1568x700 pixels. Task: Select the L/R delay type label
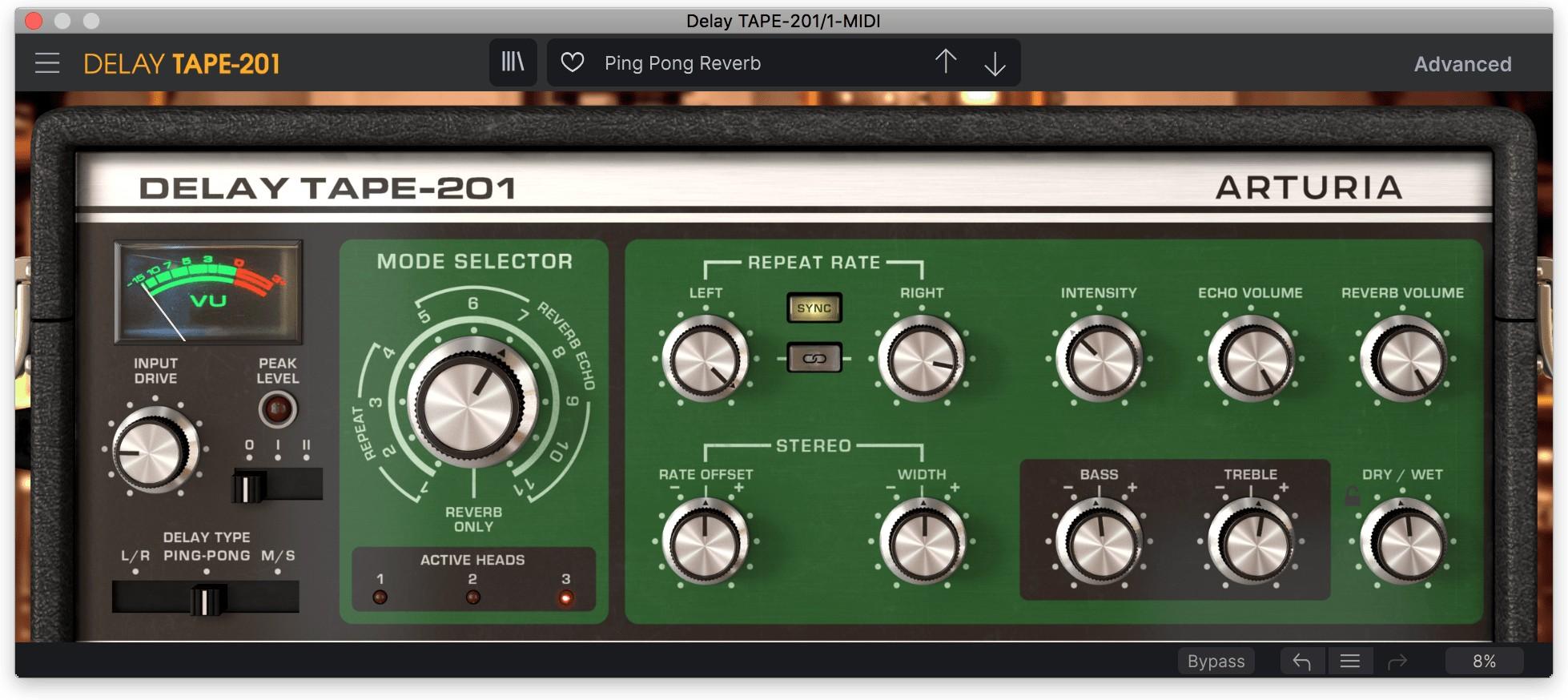135,556
